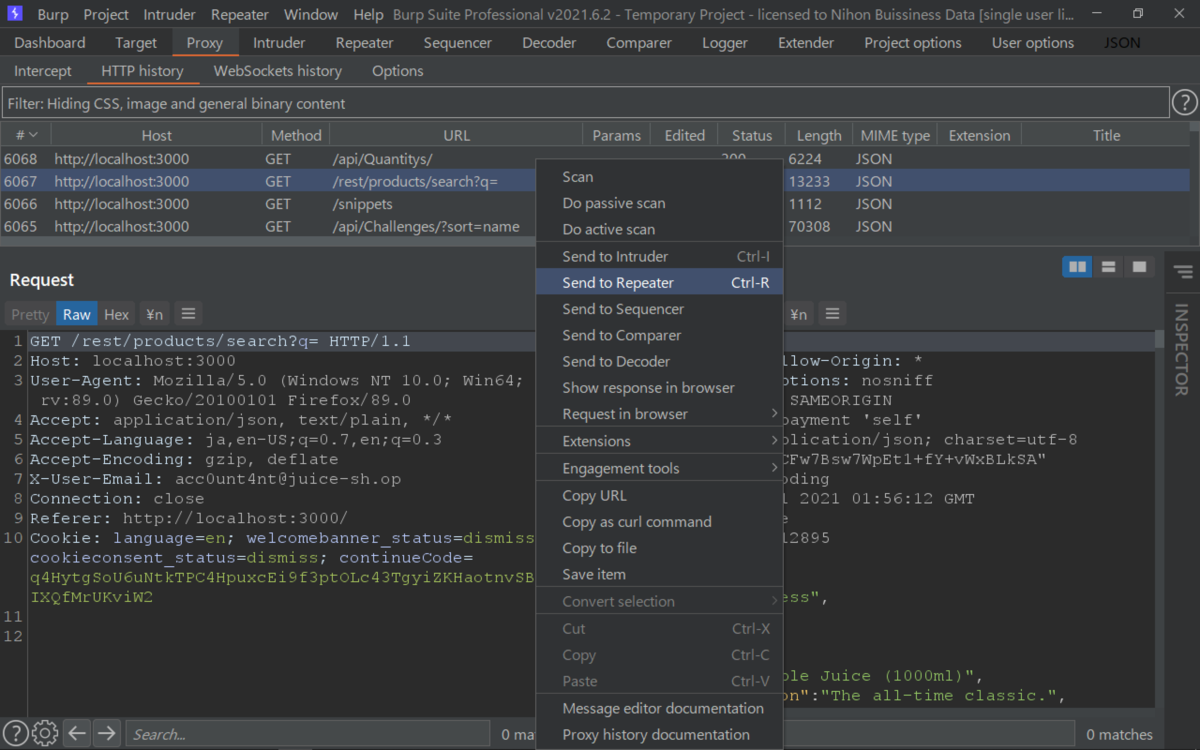Choose Send to Sequencer
This screenshot has width=1200, height=750.
coord(659,309)
